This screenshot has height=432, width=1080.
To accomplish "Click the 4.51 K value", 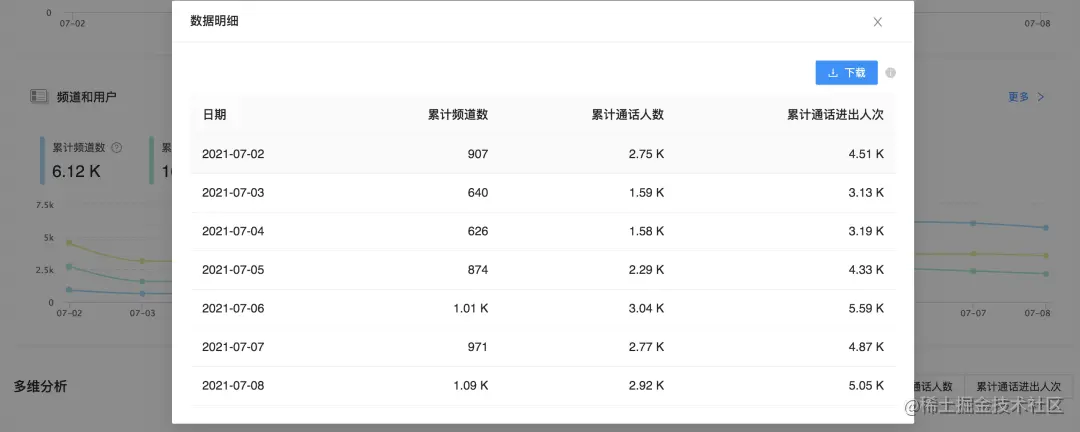I will pos(866,154).
